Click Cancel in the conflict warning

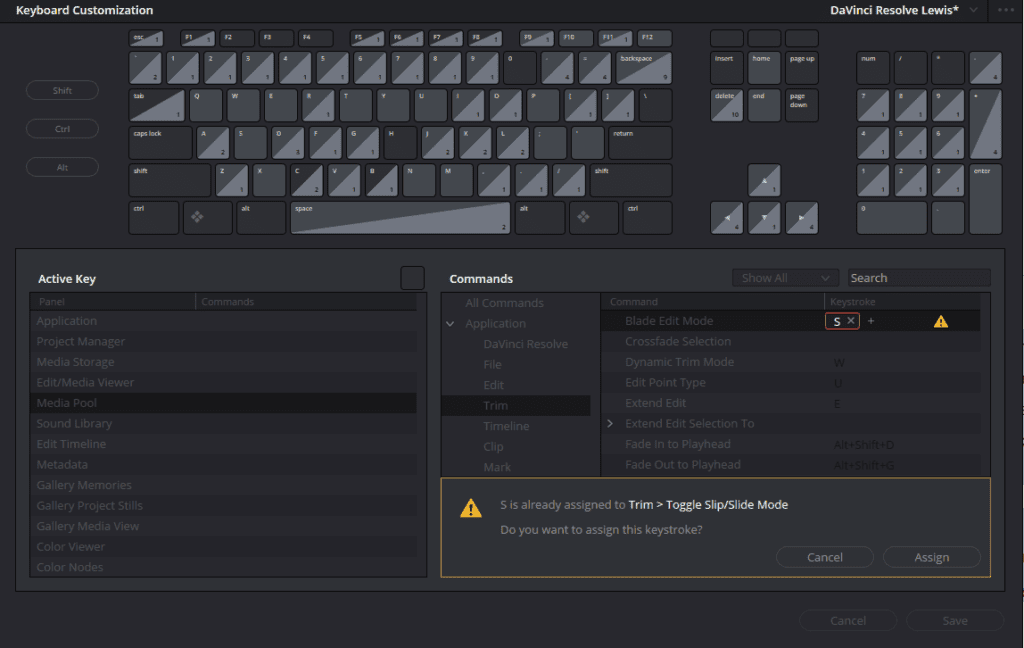[x=825, y=557]
